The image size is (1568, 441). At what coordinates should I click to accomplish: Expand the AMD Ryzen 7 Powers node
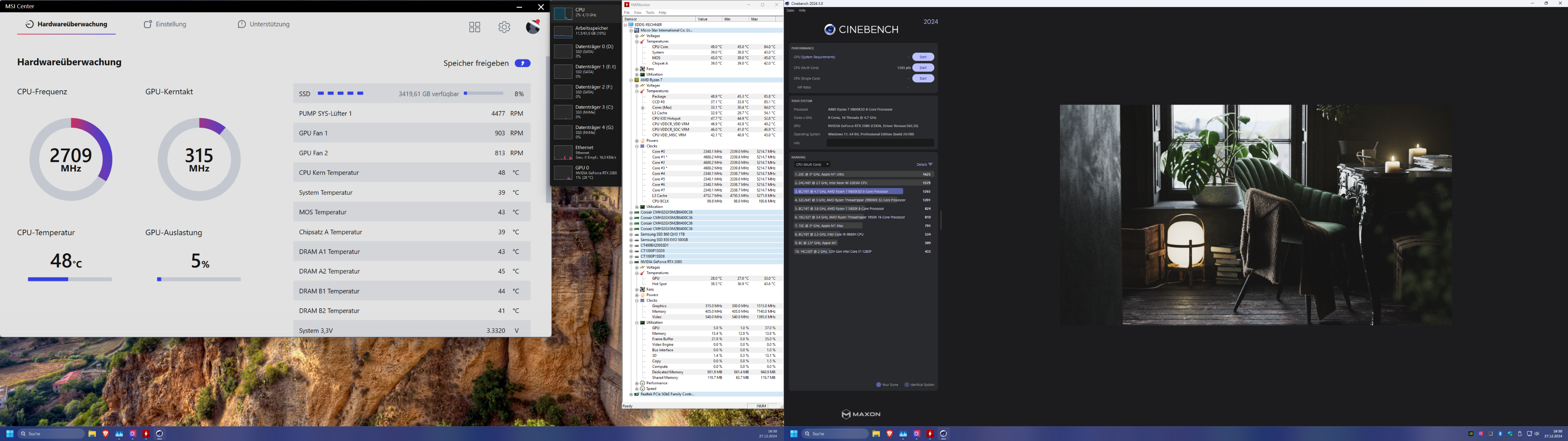tap(637, 141)
